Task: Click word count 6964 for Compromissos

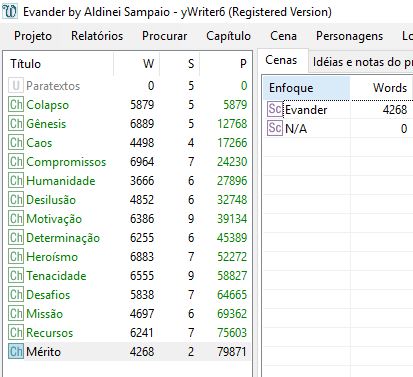Action: [x=142, y=162]
